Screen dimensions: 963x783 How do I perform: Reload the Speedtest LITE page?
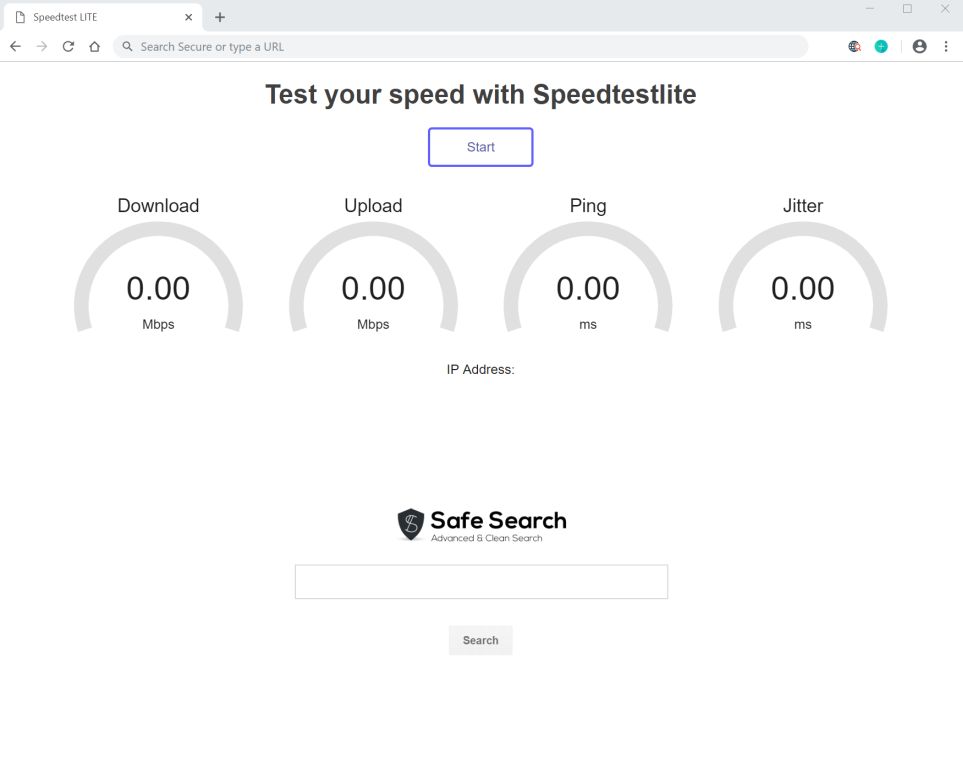click(68, 46)
